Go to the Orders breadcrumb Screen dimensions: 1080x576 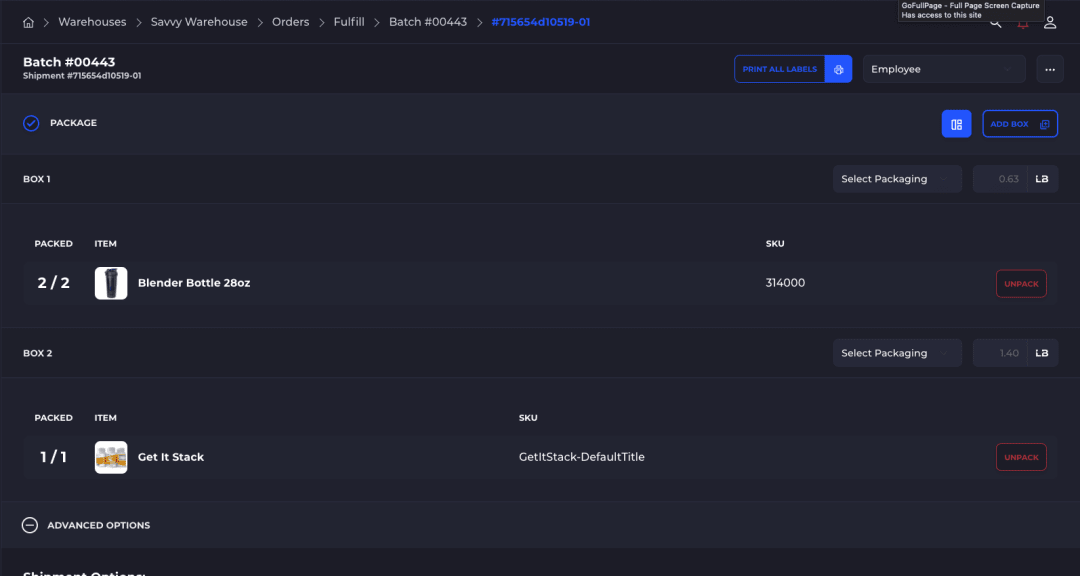(x=291, y=22)
